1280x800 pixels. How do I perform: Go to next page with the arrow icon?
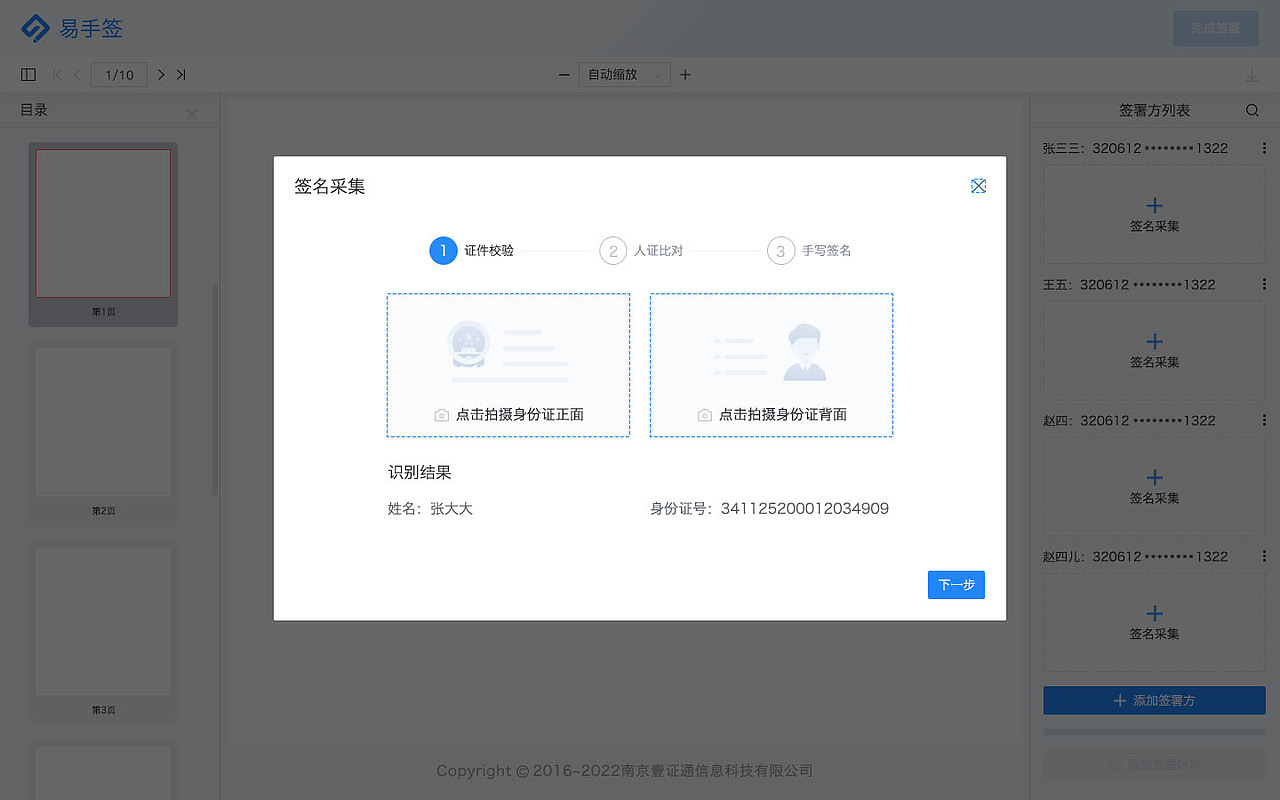click(x=160, y=74)
